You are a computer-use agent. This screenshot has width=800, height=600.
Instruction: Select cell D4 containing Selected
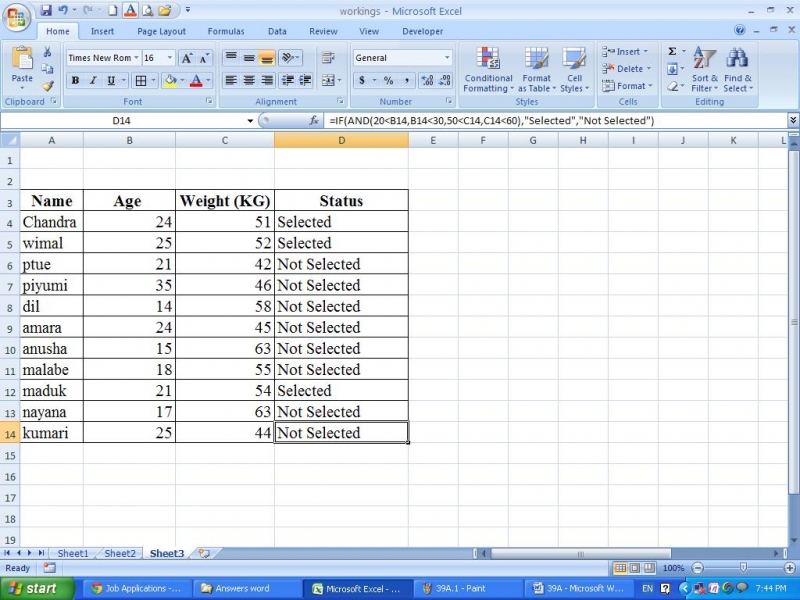coord(341,222)
